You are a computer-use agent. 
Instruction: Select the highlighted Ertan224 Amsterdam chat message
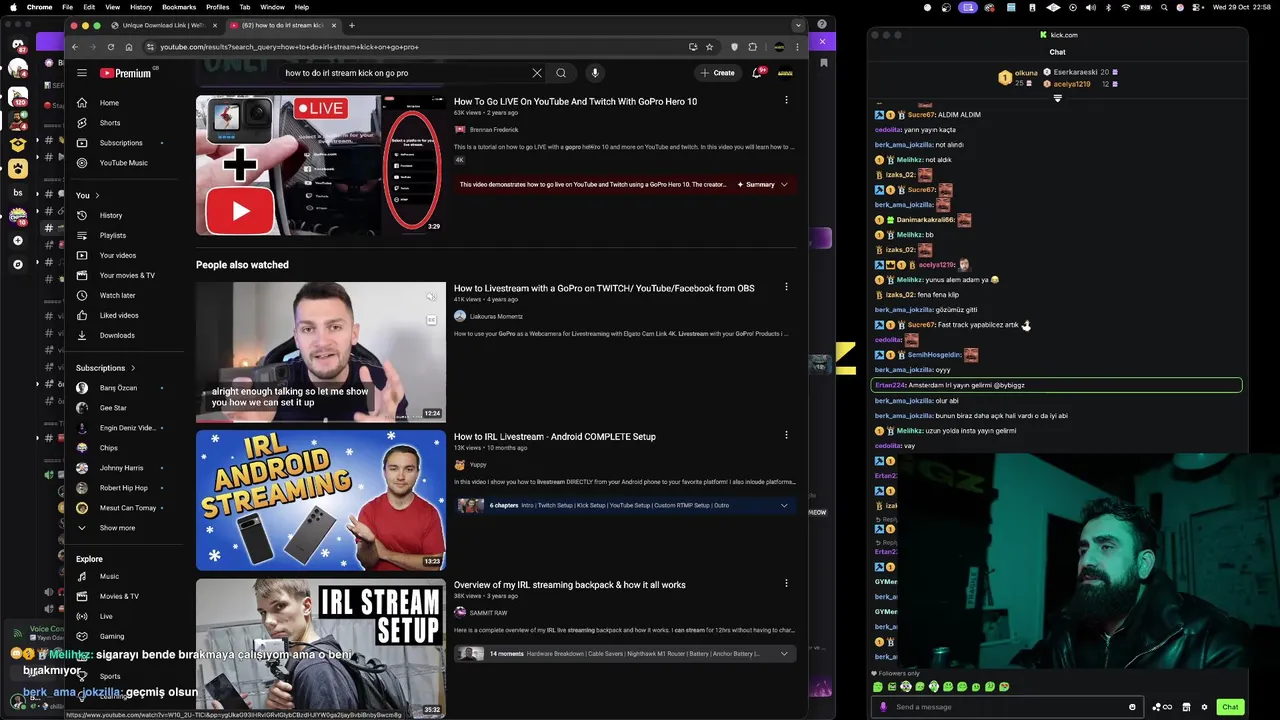click(1057, 385)
